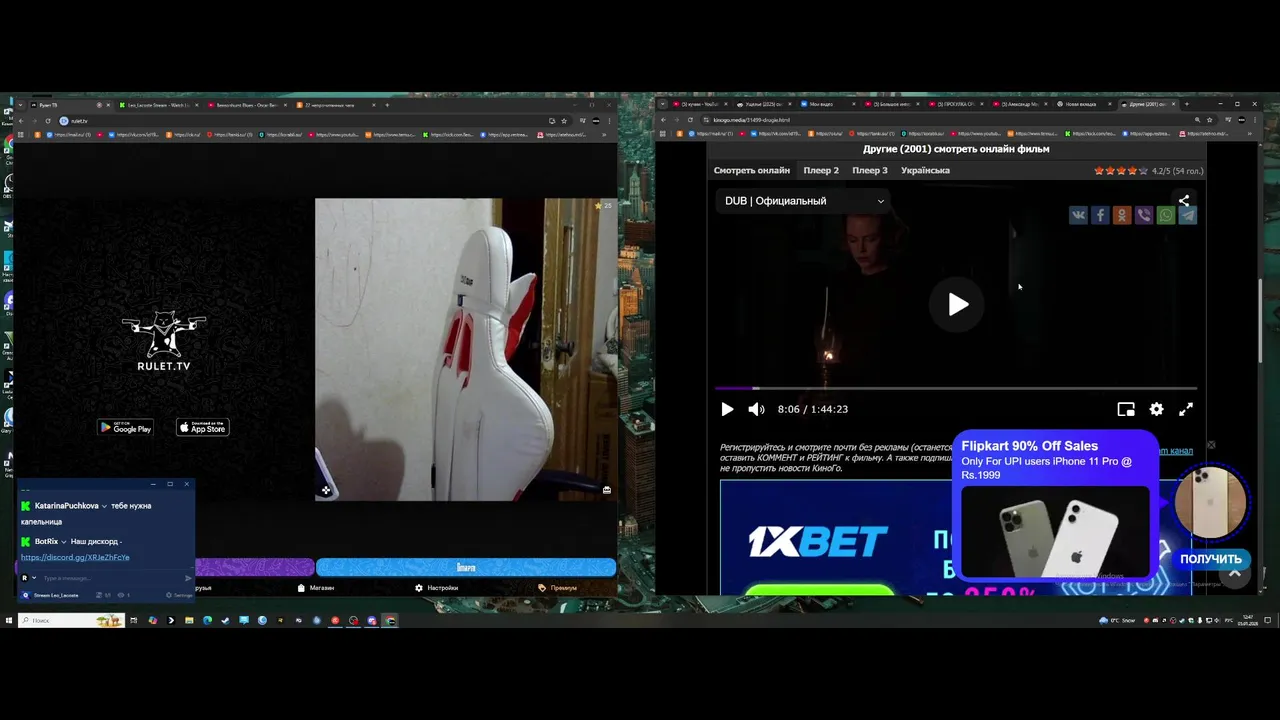
Task: Click the 1XBET banner advertisement
Action: [x=835, y=538]
